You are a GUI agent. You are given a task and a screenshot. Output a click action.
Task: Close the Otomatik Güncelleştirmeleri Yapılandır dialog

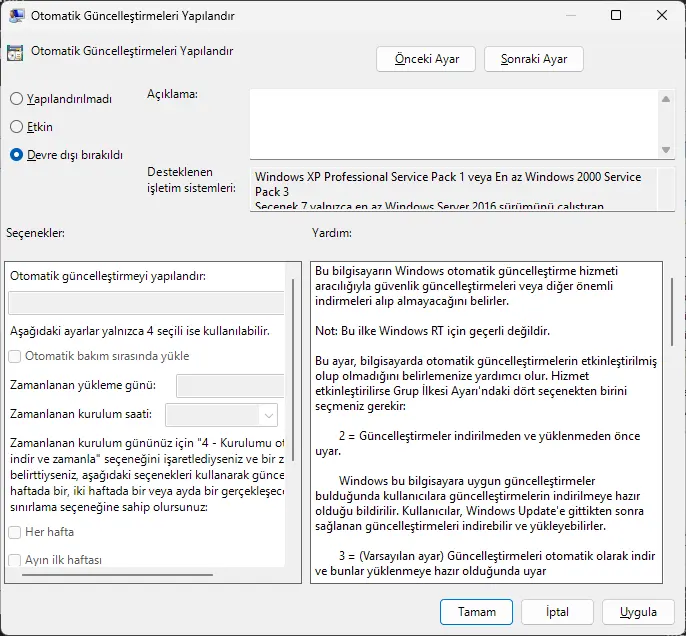click(662, 15)
